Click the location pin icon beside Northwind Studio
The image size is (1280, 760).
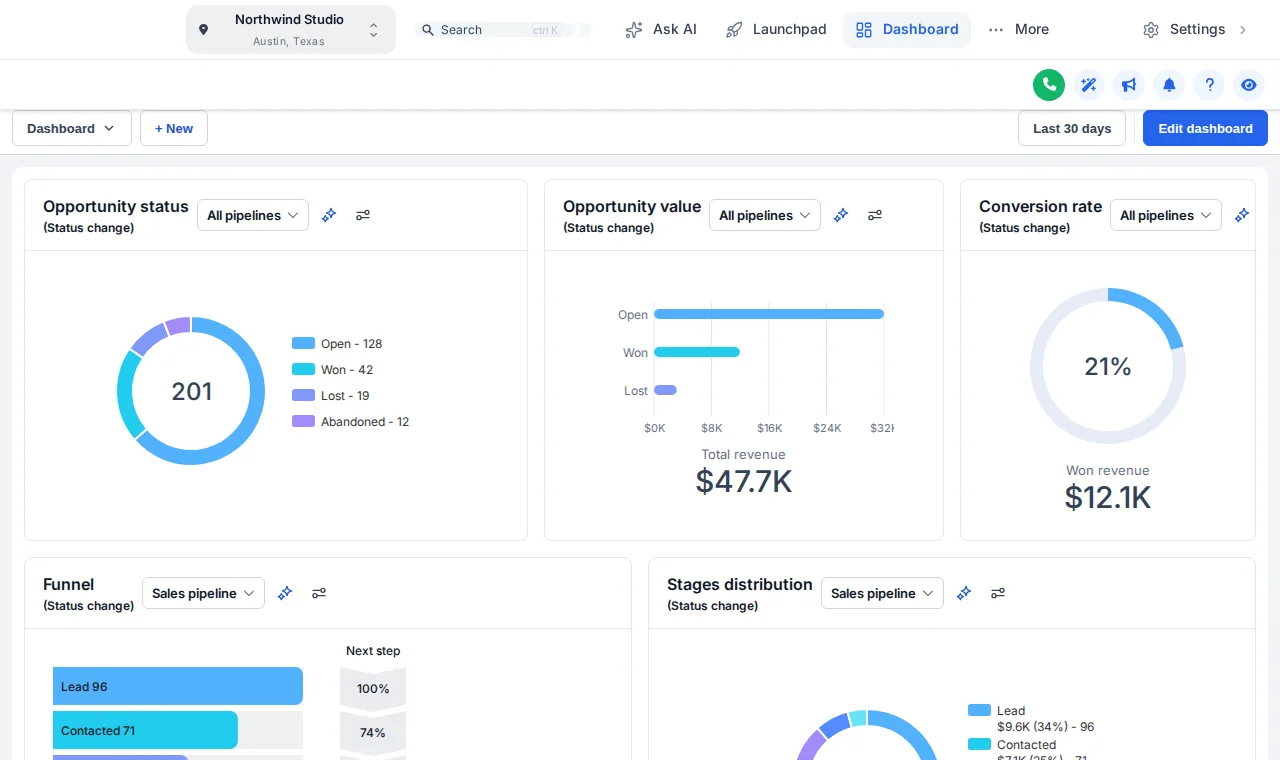[x=204, y=30]
